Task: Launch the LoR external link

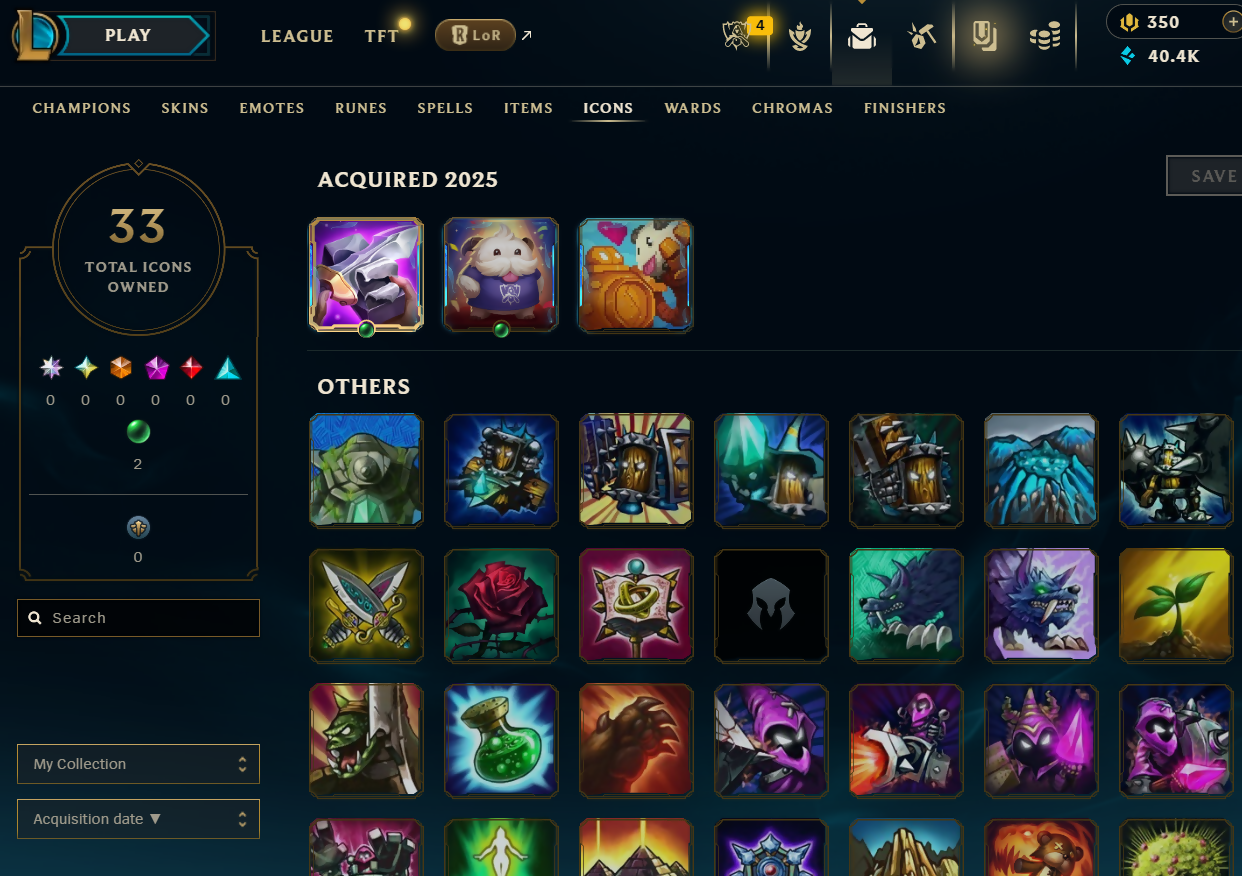Action: coord(484,36)
